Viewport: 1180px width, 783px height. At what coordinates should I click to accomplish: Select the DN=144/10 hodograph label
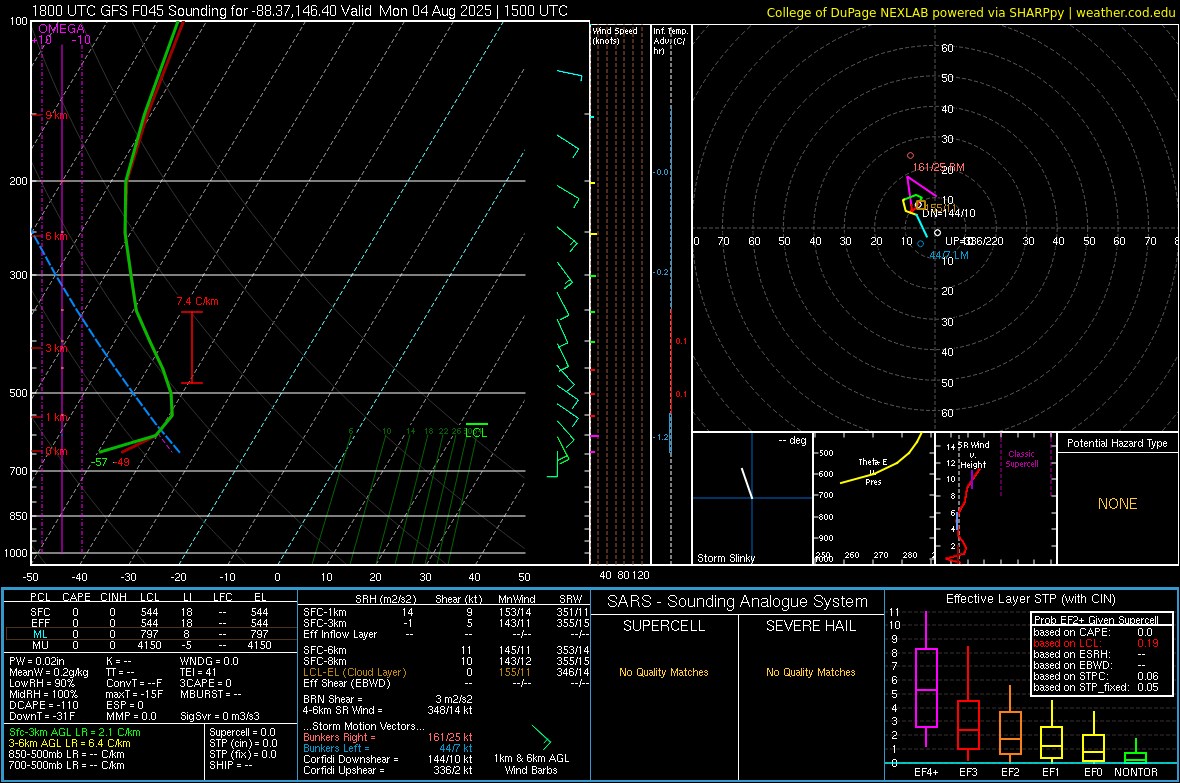[x=948, y=213]
